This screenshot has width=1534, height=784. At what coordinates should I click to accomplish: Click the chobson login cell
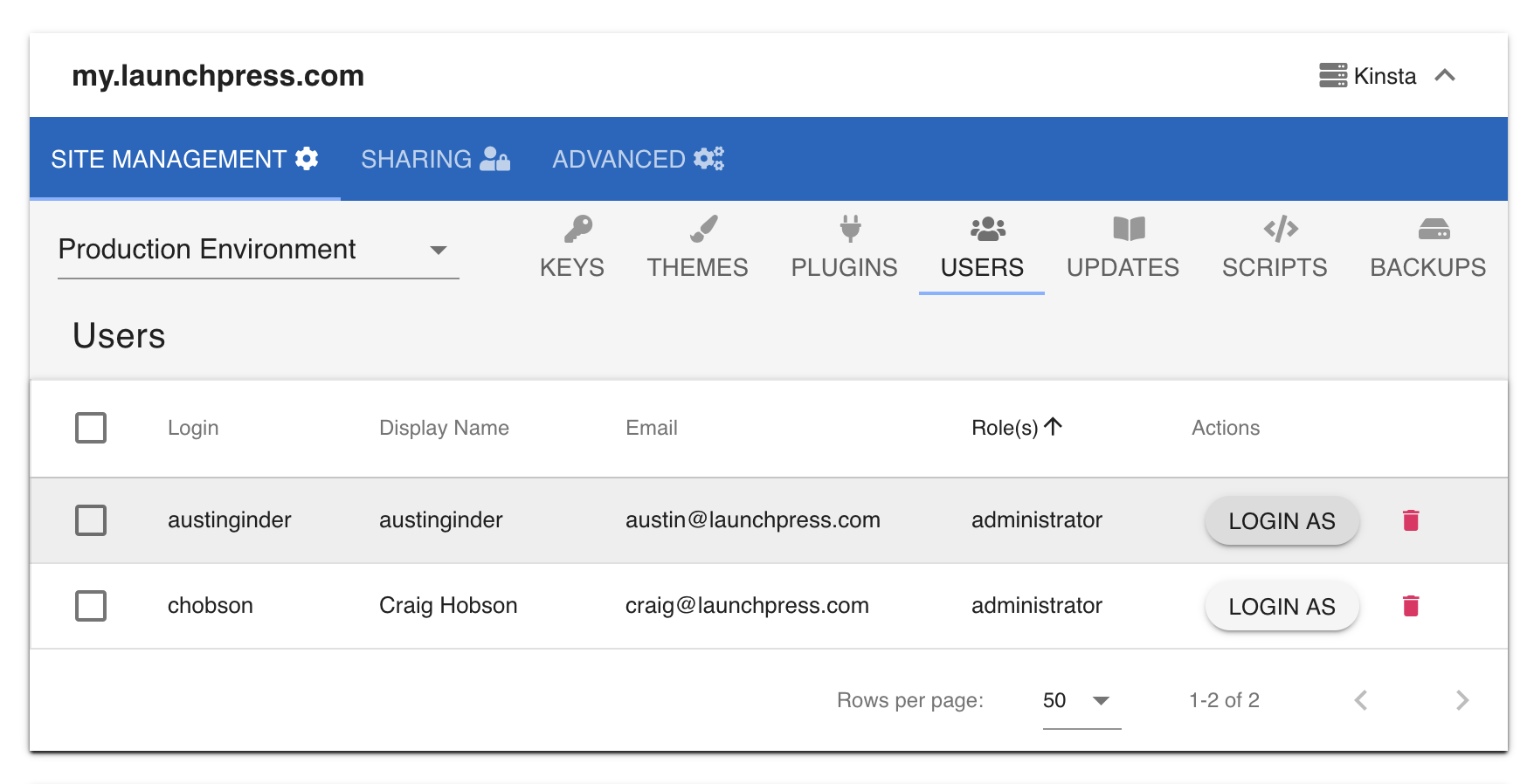[x=211, y=606]
